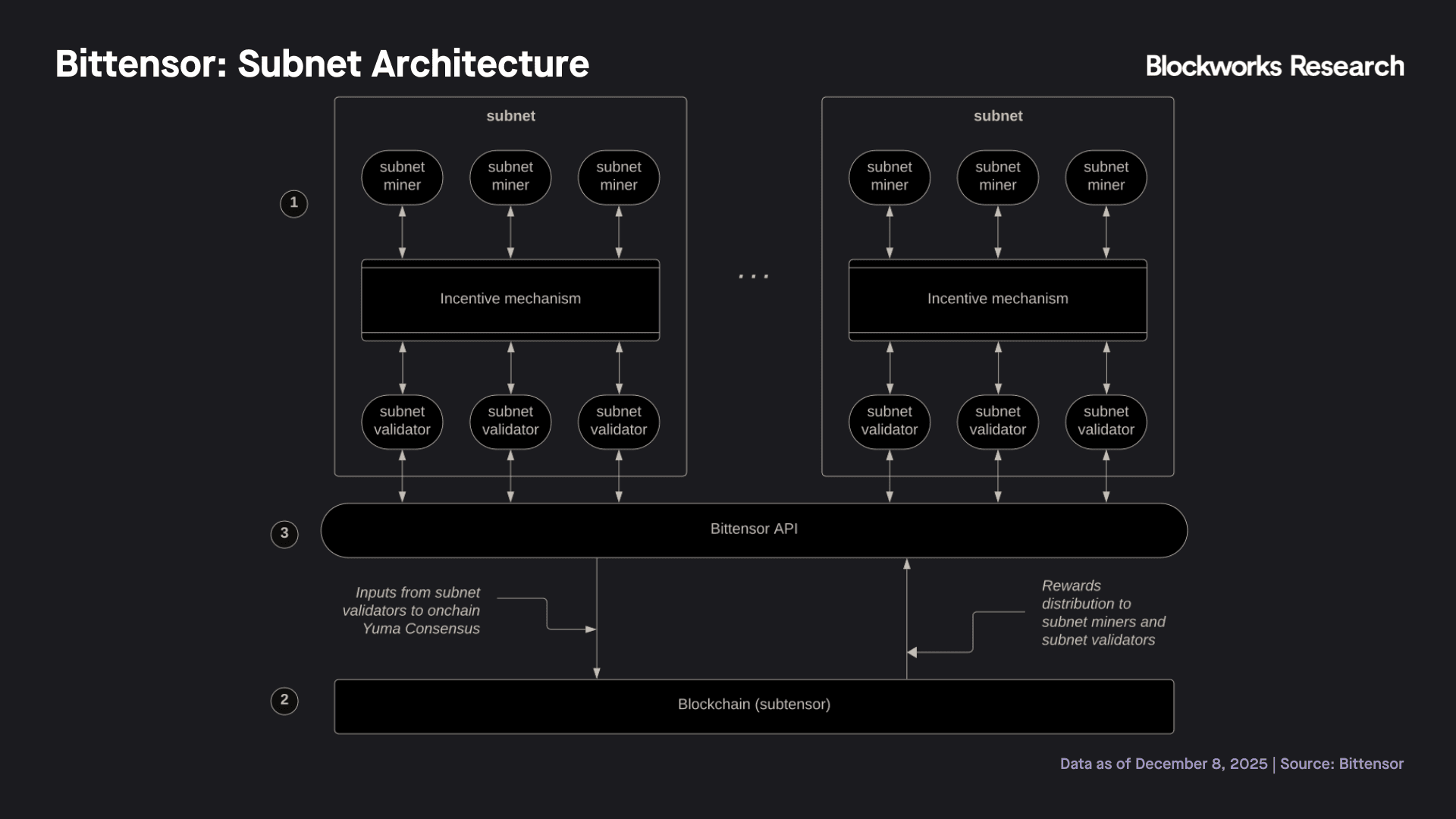The width and height of the screenshot is (1456, 819).
Task: Select Incentive mechanism box in left subnet
Action: pos(510,300)
